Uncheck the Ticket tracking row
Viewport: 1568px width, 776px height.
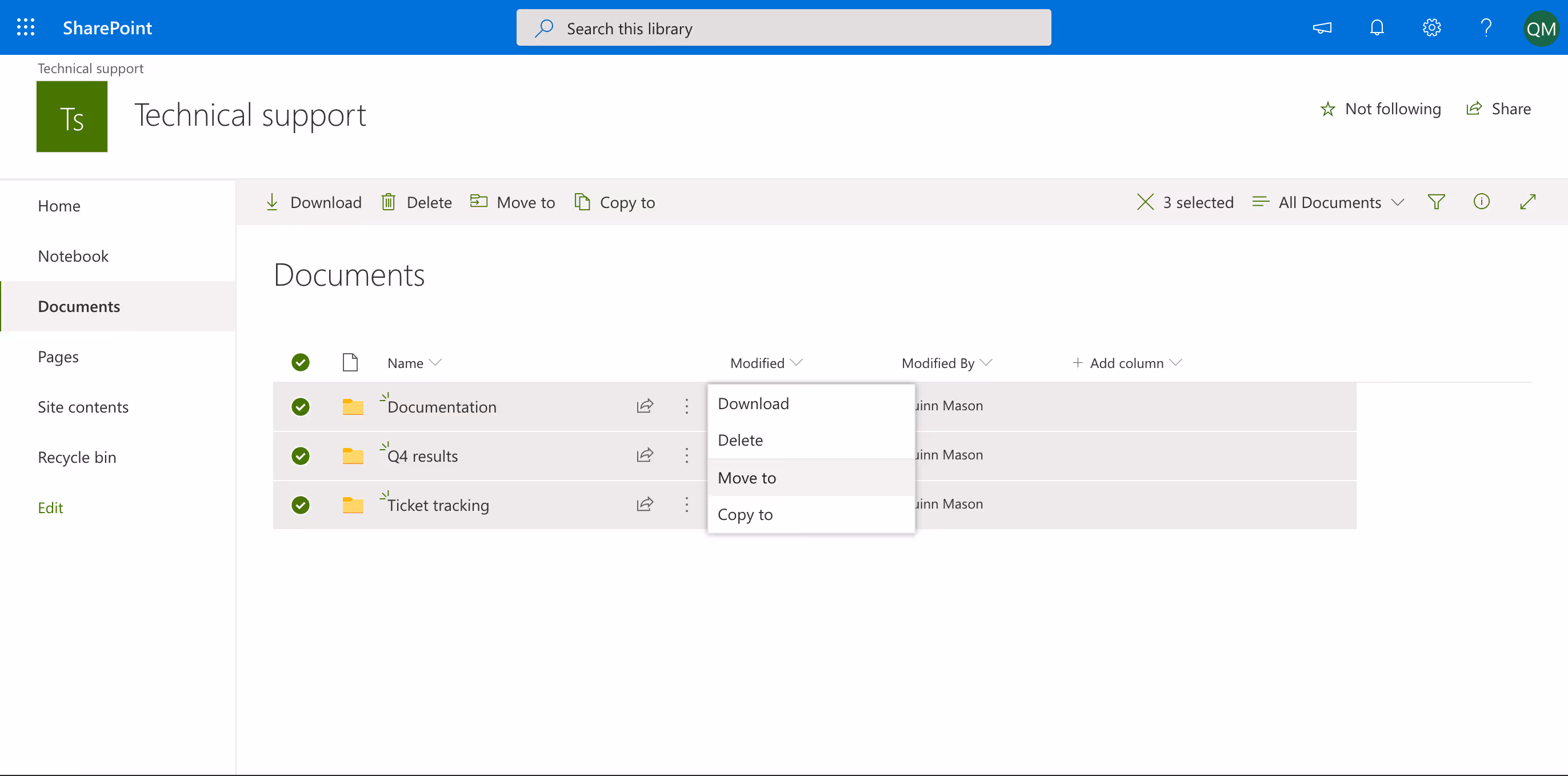pyautogui.click(x=300, y=505)
